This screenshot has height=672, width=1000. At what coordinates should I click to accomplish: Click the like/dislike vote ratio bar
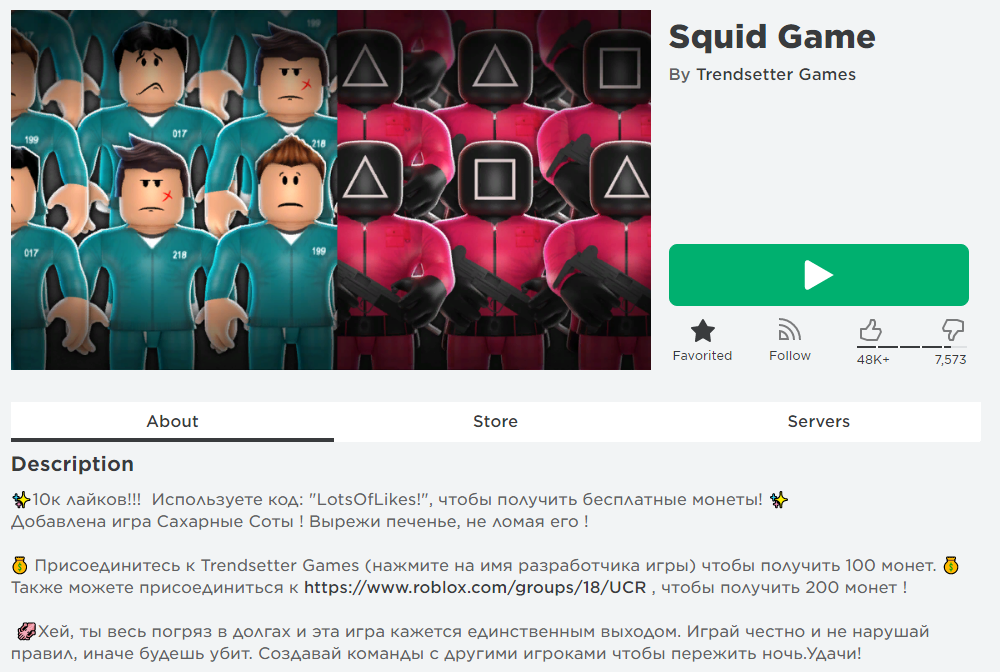pos(912,347)
